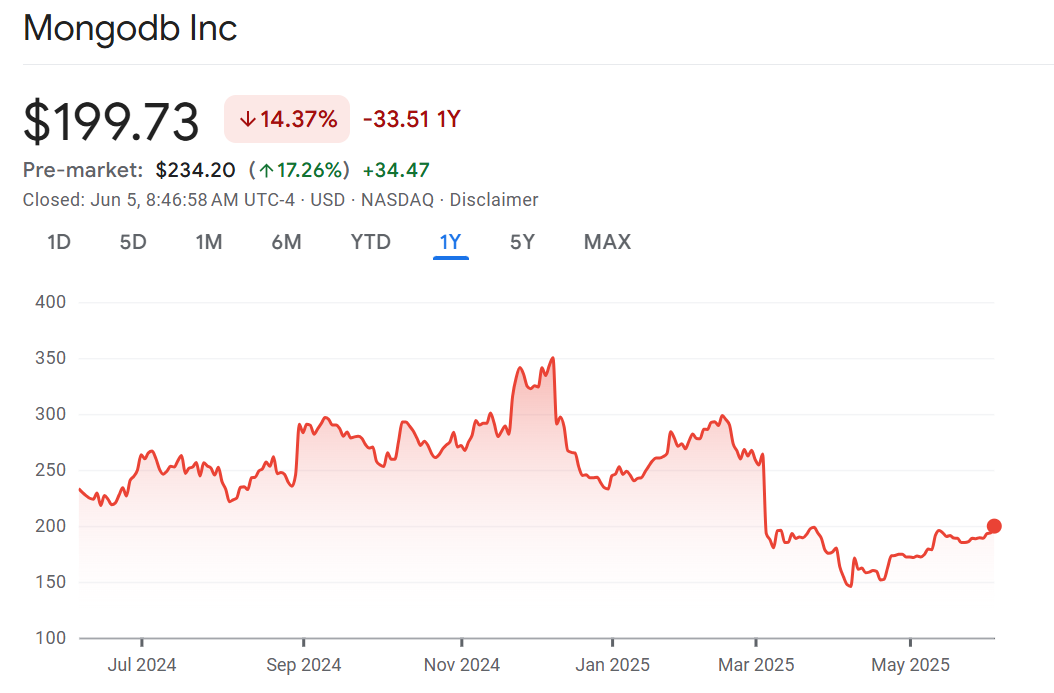Image resolution: width=1054 pixels, height=693 pixels.
Task: Click the $234.20 pre-market price
Action: point(195,170)
